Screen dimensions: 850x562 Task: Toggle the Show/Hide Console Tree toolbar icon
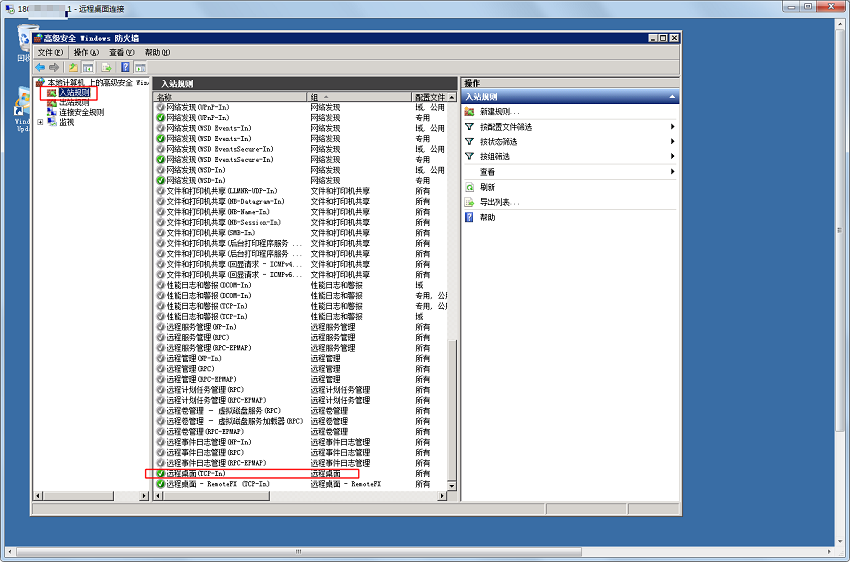point(88,67)
